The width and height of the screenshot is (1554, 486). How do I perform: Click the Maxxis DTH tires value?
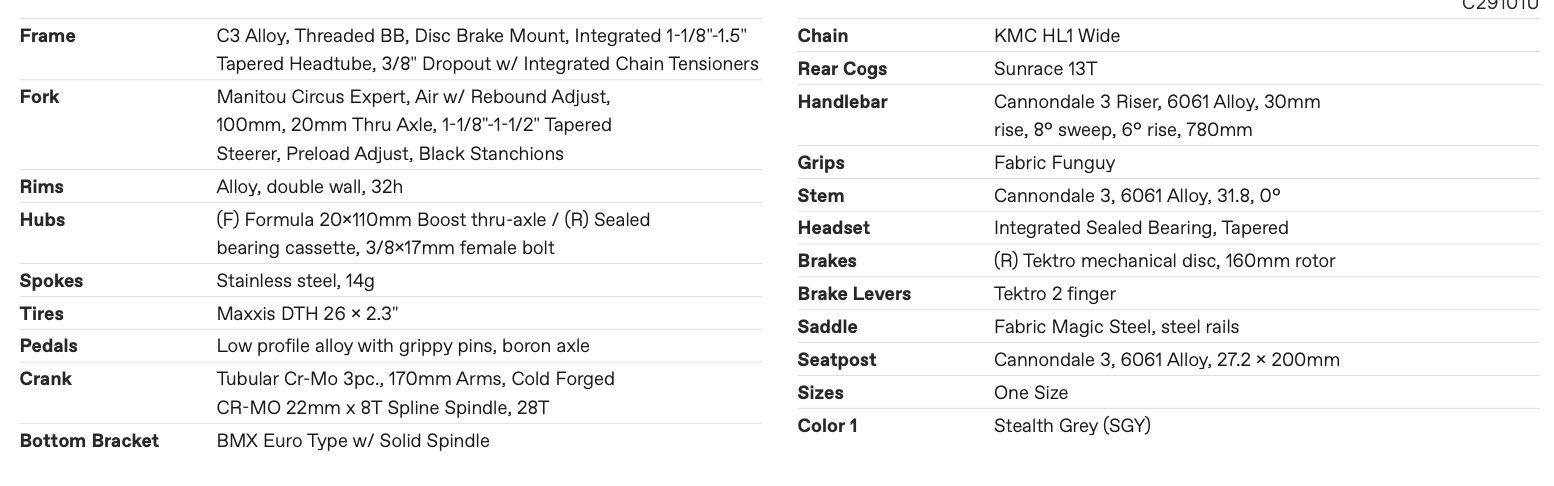pyautogui.click(x=307, y=314)
